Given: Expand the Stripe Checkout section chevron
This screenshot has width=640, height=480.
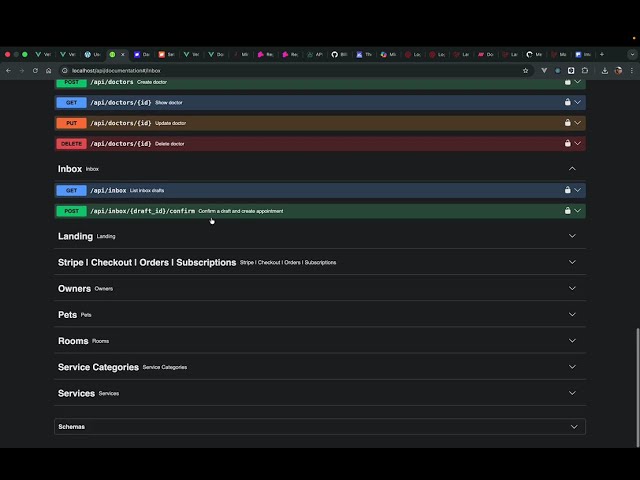Looking at the screenshot, I should pyautogui.click(x=572, y=262).
